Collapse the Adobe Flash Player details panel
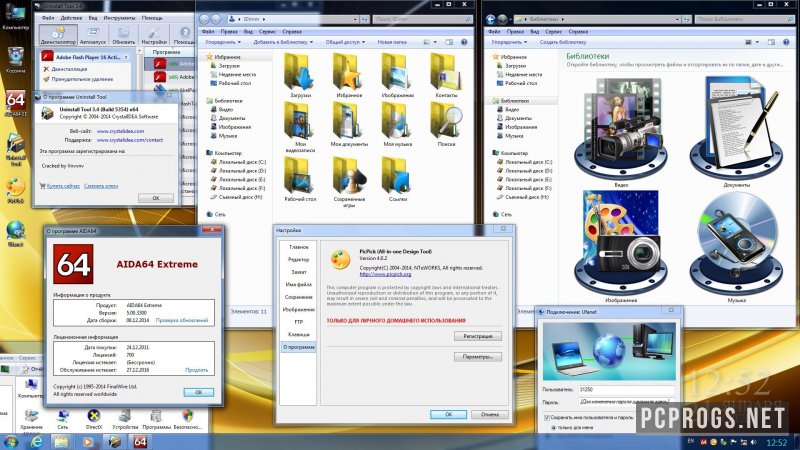800x450 pixels. [x=126, y=57]
